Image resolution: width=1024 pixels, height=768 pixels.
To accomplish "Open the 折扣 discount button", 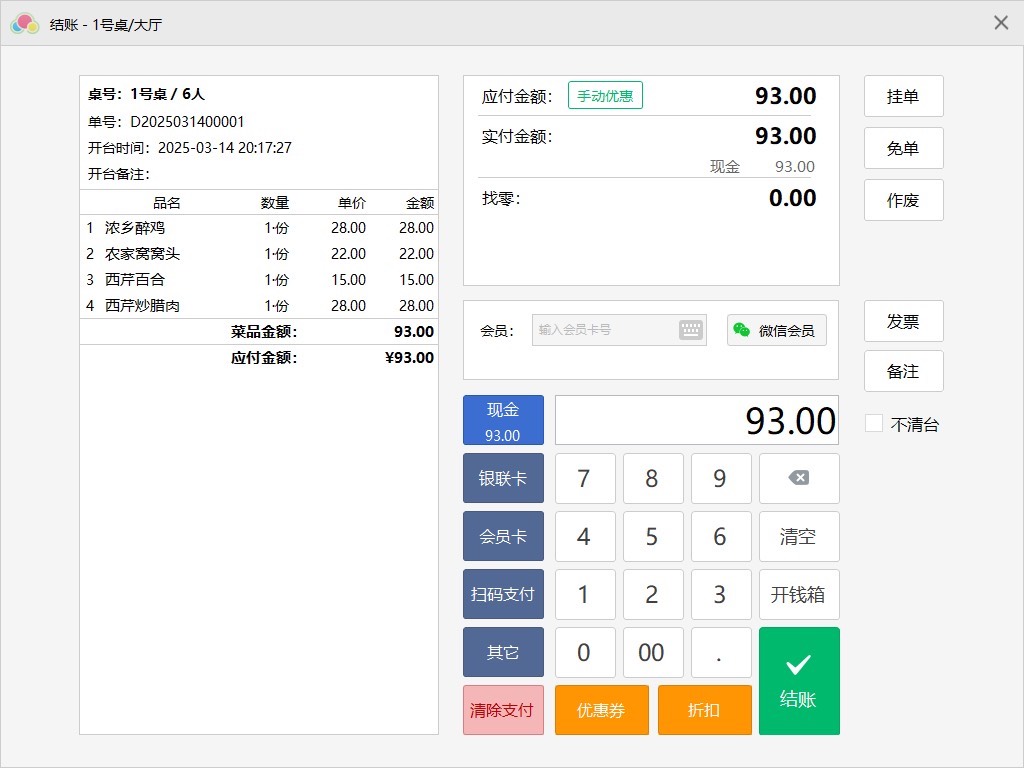I will click(704, 711).
